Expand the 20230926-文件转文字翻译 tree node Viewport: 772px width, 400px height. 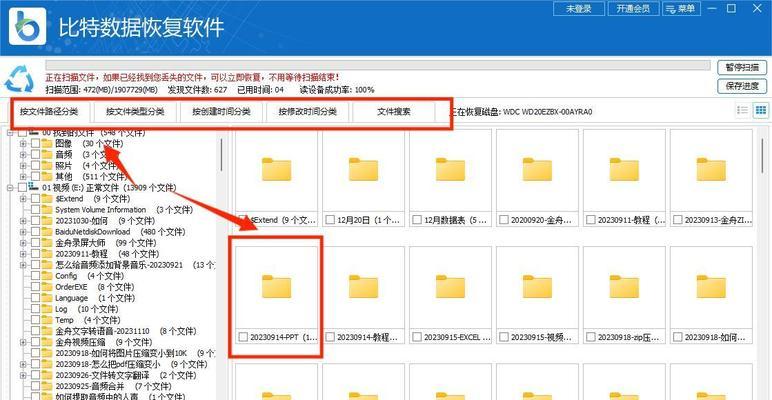tap(23, 375)
